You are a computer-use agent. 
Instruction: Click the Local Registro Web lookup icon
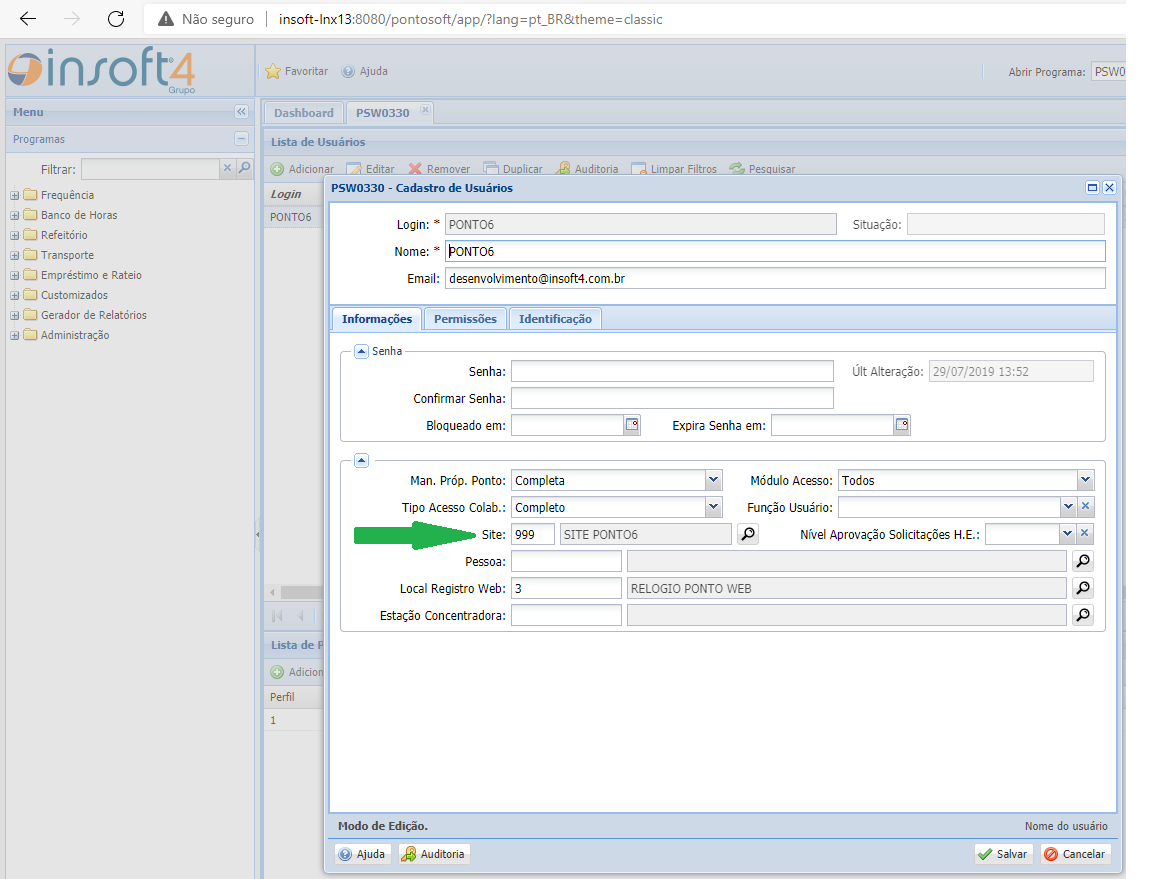pyautogui.click(x=1083, y=588)
